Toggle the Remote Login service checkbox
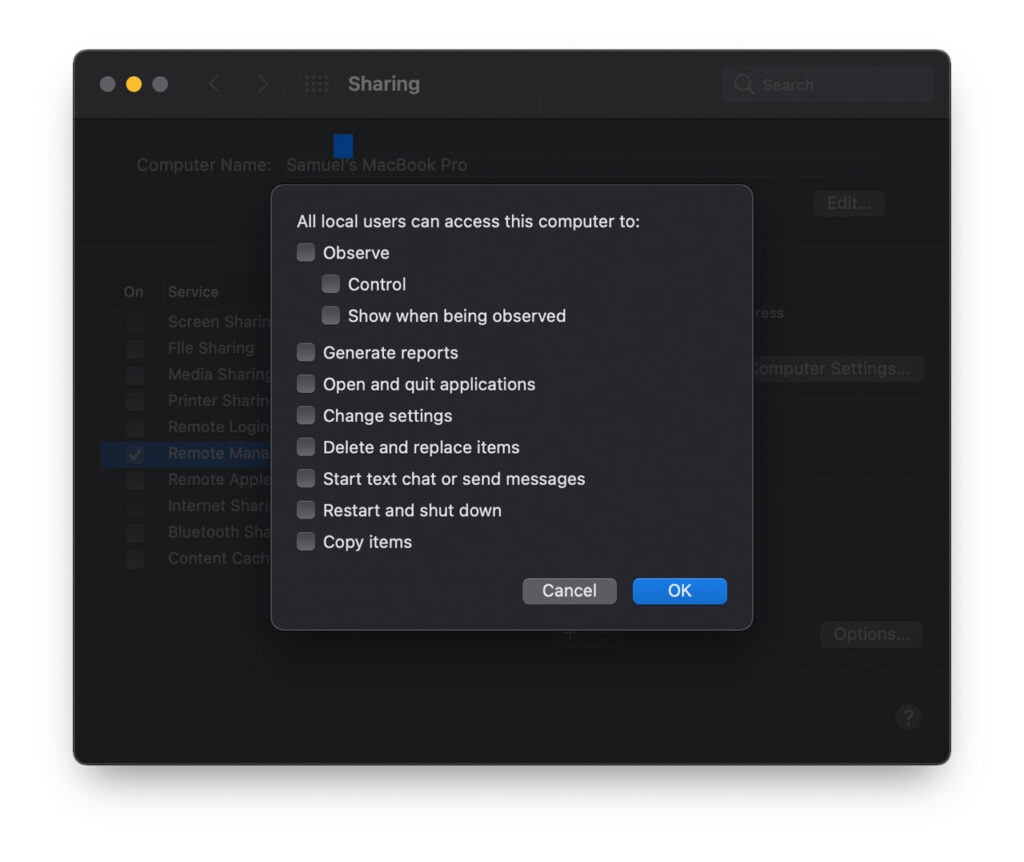 pyautogui.click(x=135, y=427)
